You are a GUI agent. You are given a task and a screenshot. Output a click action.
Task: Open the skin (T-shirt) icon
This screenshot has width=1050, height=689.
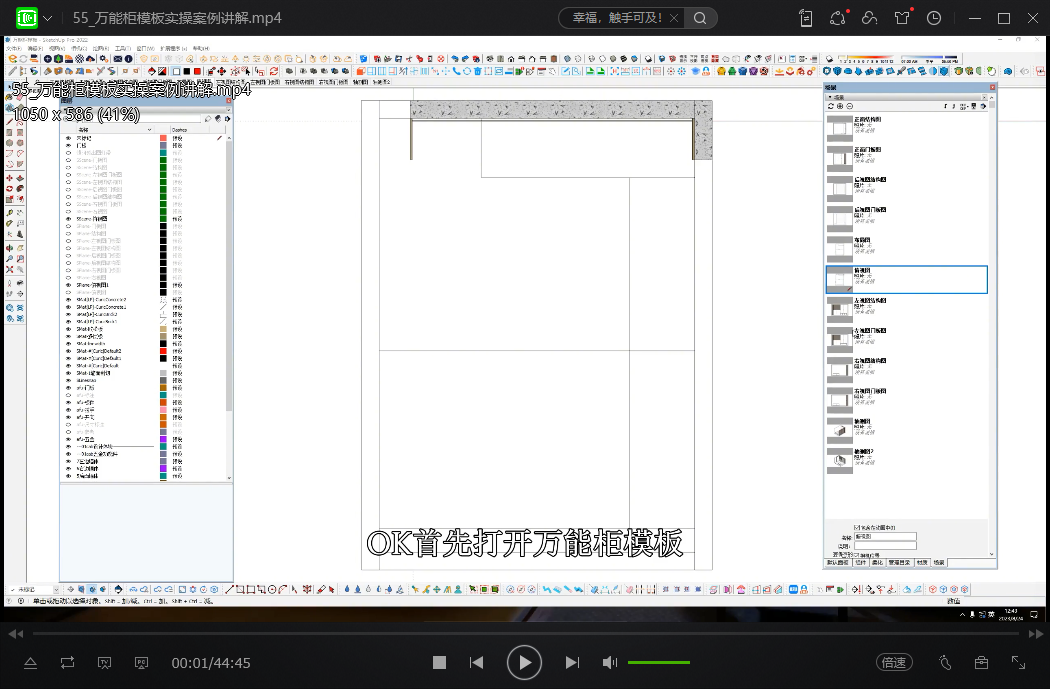click(902, 18)
